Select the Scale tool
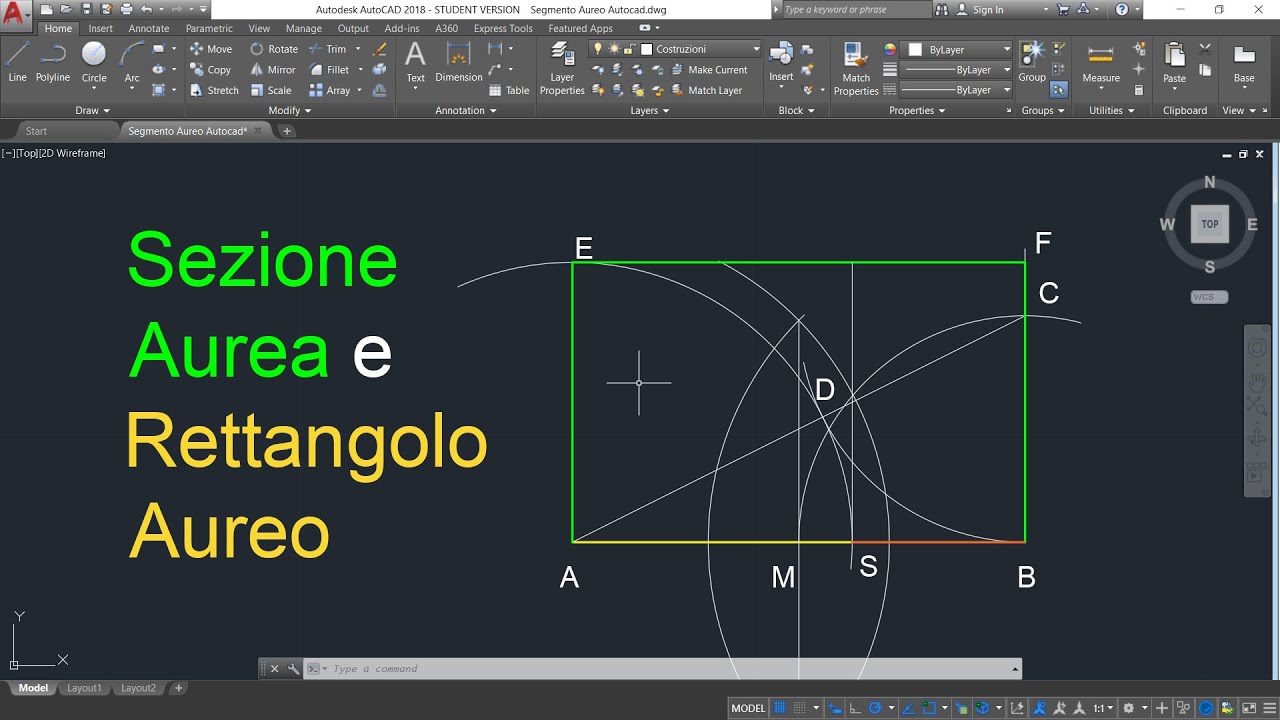1280x720 pixels. (271, 90)
